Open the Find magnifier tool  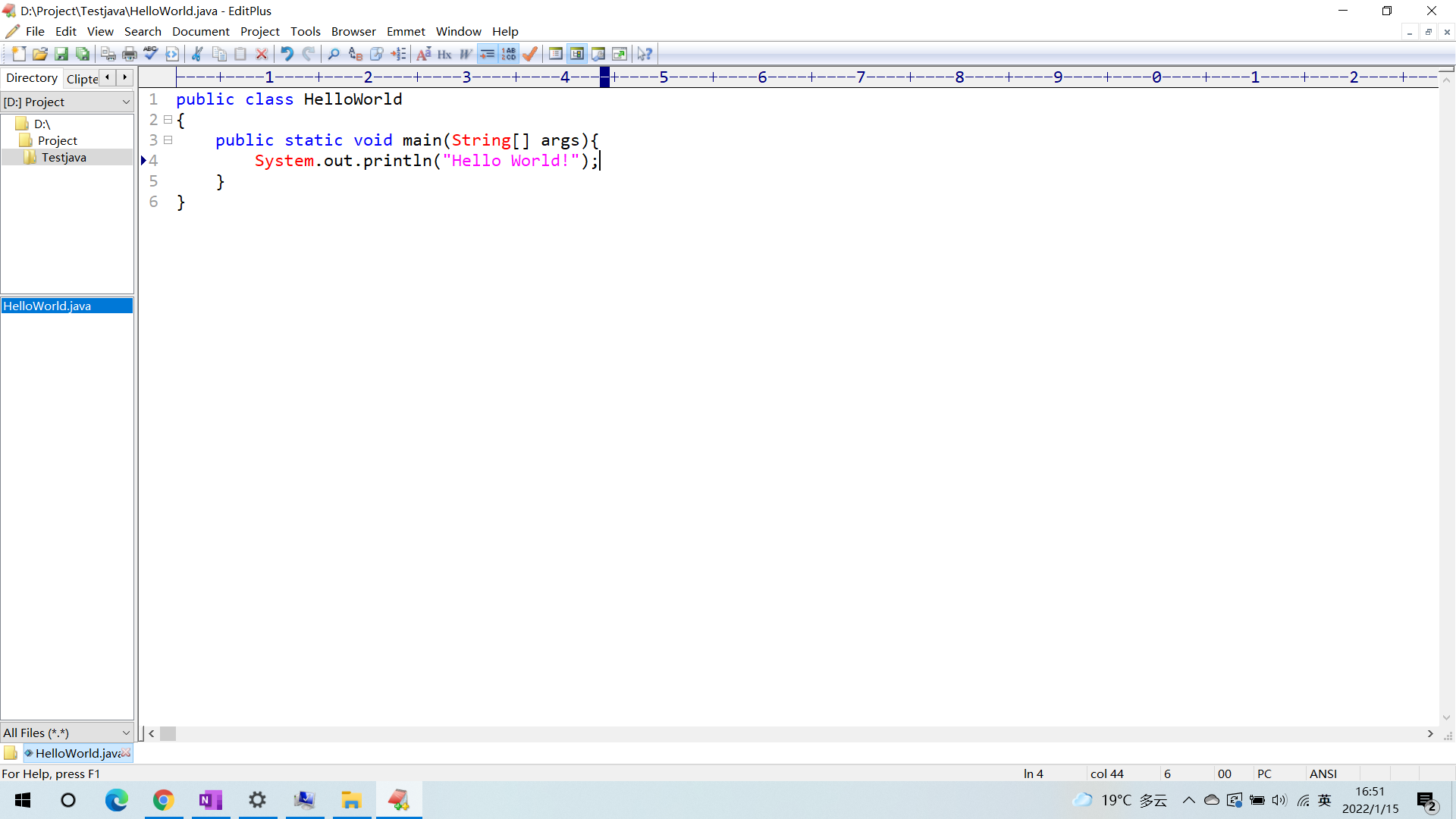pyautogui.click(x=334, y=54)
